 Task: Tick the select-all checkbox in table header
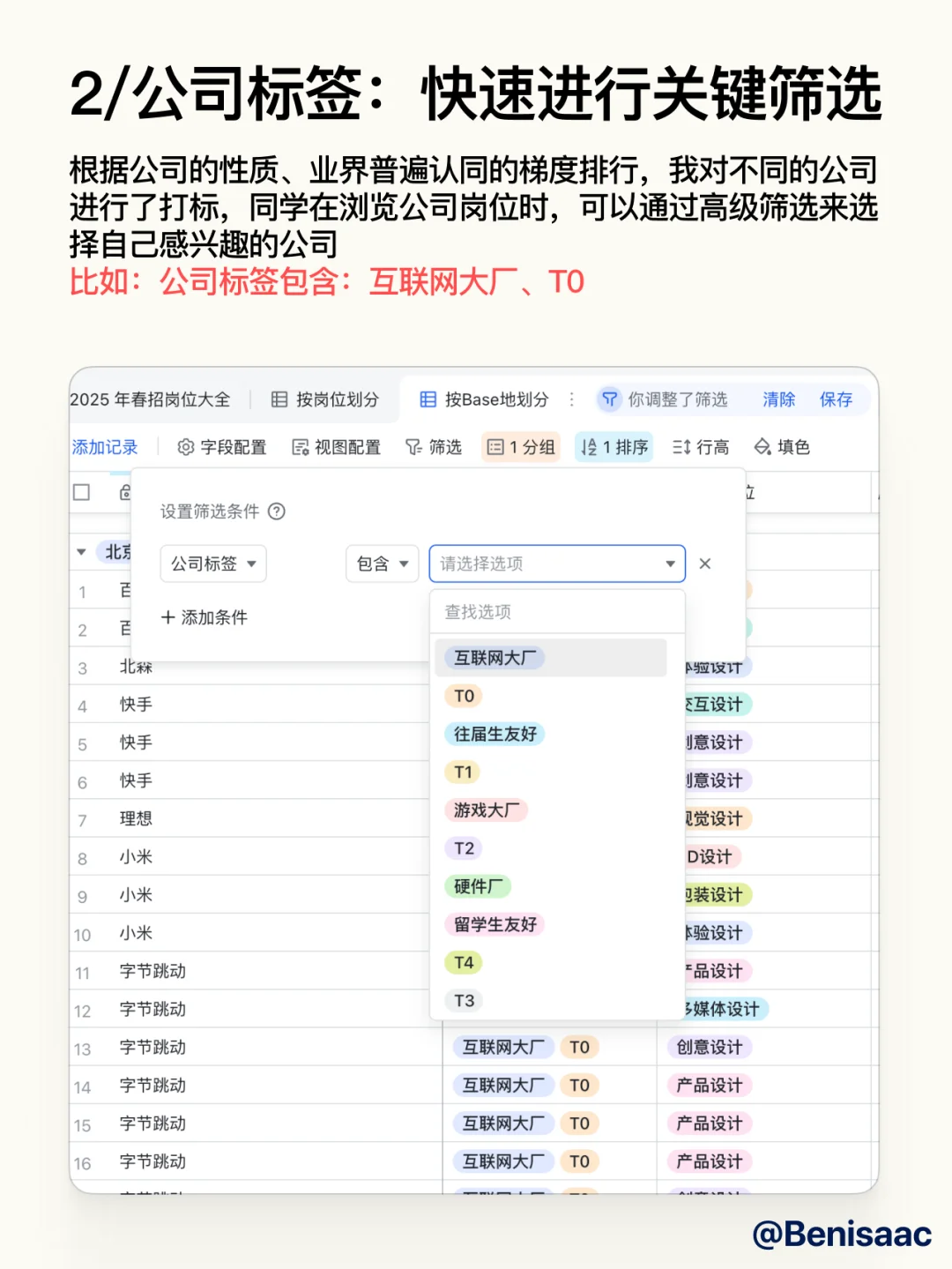pyautogui.click(x=82, y=492)
